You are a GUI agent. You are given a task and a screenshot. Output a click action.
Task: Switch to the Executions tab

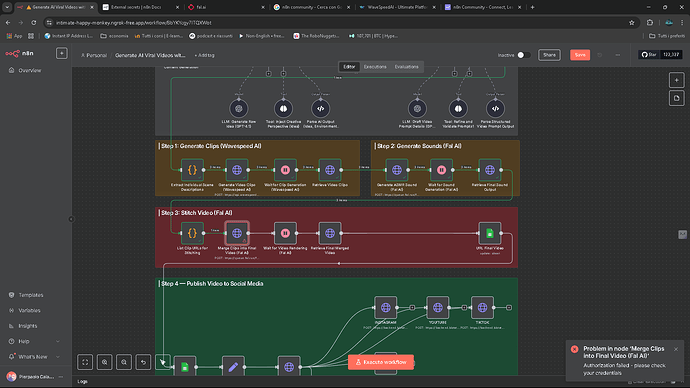point(375,67)
